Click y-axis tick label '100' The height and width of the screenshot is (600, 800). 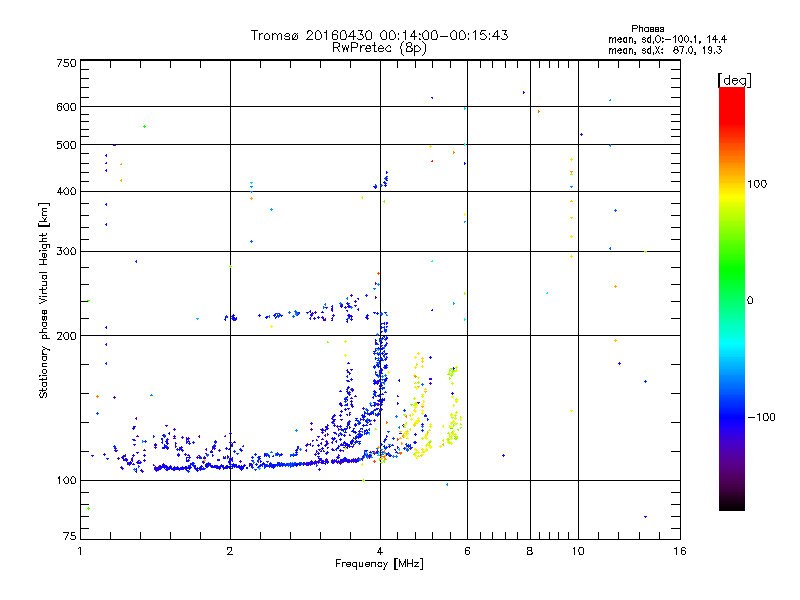click(x=66, y=481)
